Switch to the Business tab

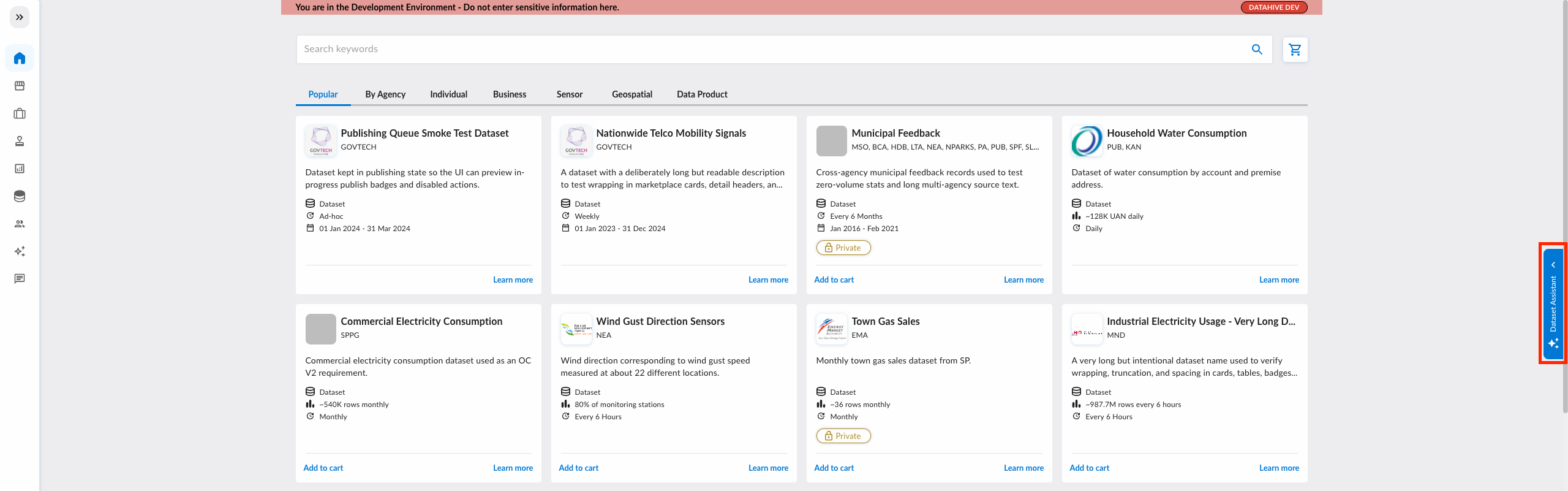point(510,94)
